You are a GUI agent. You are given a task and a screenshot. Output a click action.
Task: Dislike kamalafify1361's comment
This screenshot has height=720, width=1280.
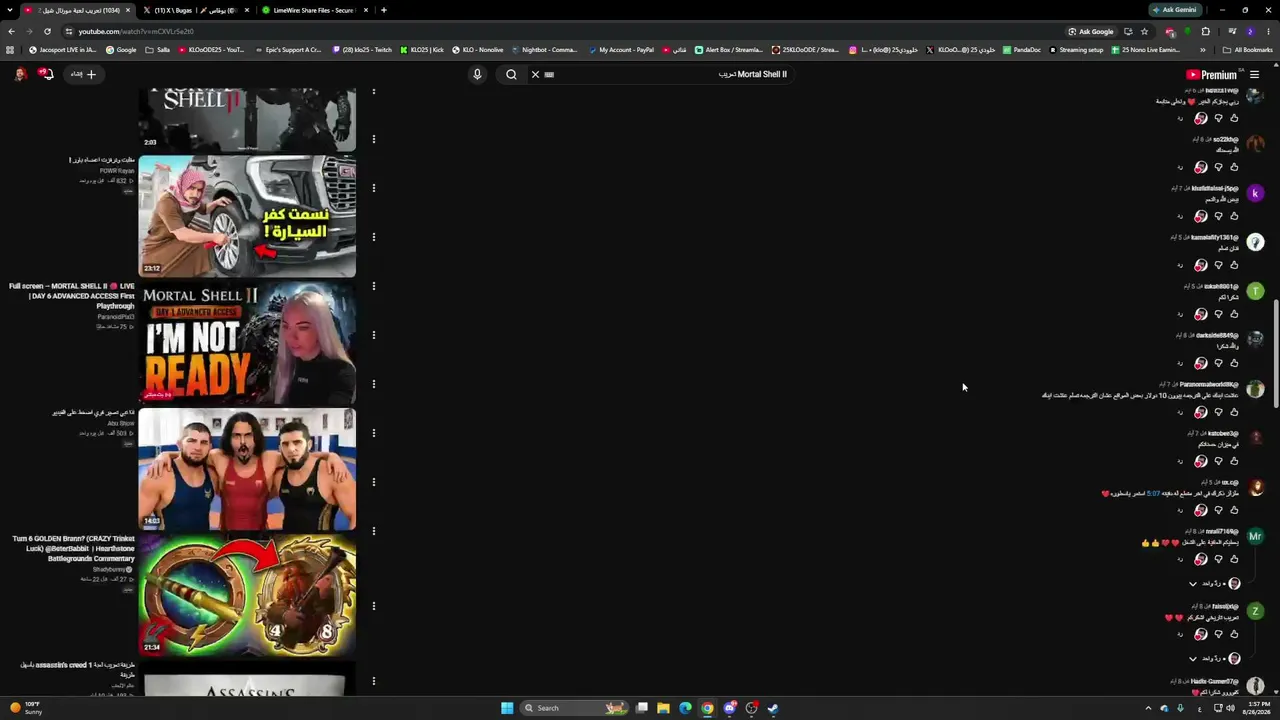point(1218,265)
